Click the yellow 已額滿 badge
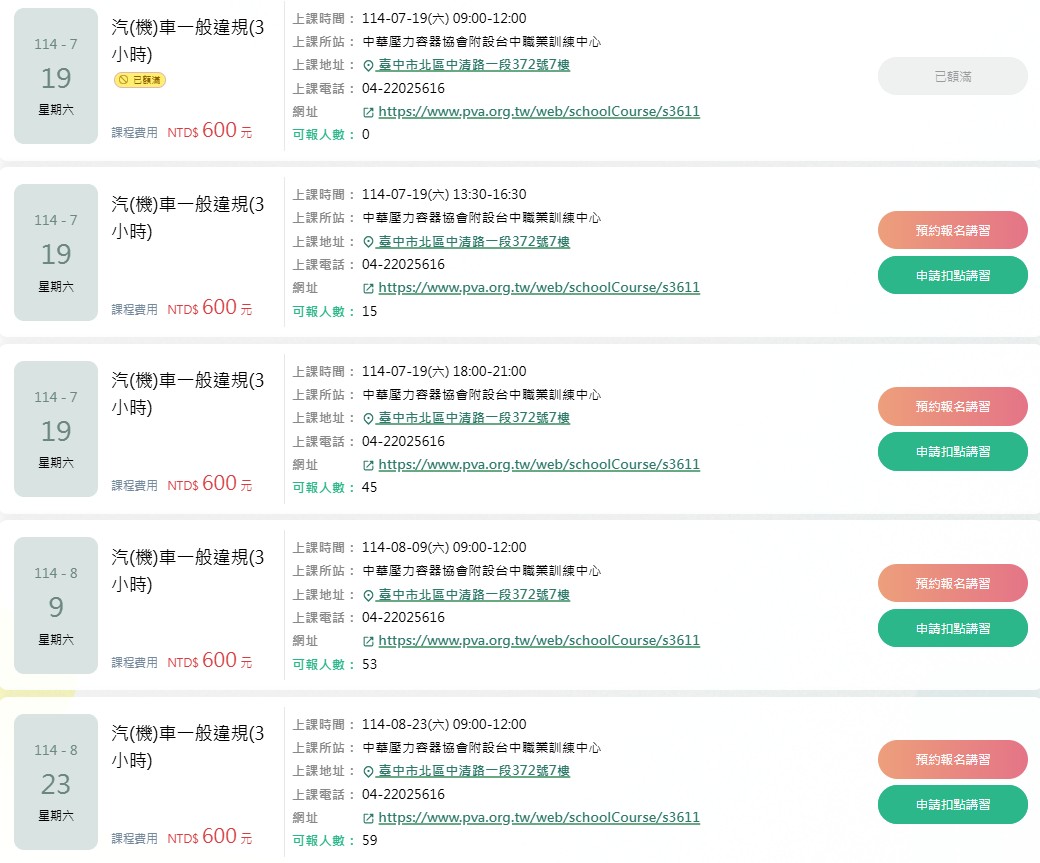1040x863 pixels. click(140, 80)
